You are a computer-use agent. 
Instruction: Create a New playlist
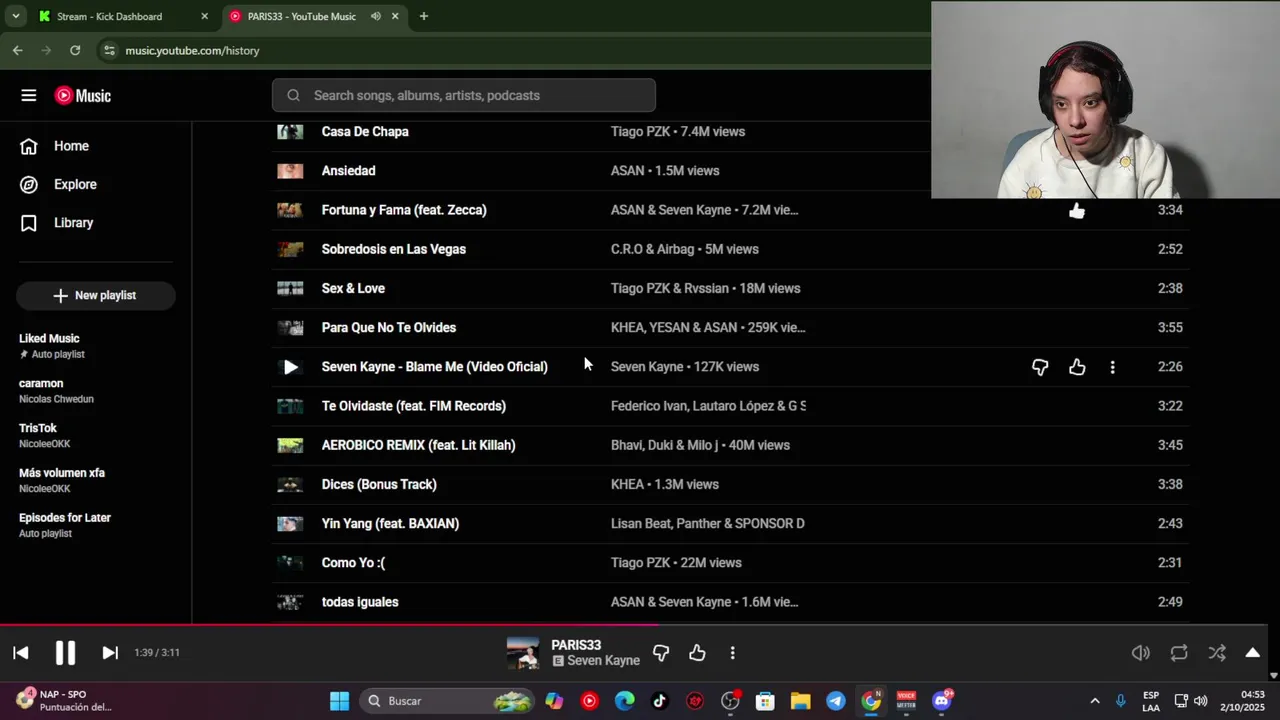(x=96, y=295)
